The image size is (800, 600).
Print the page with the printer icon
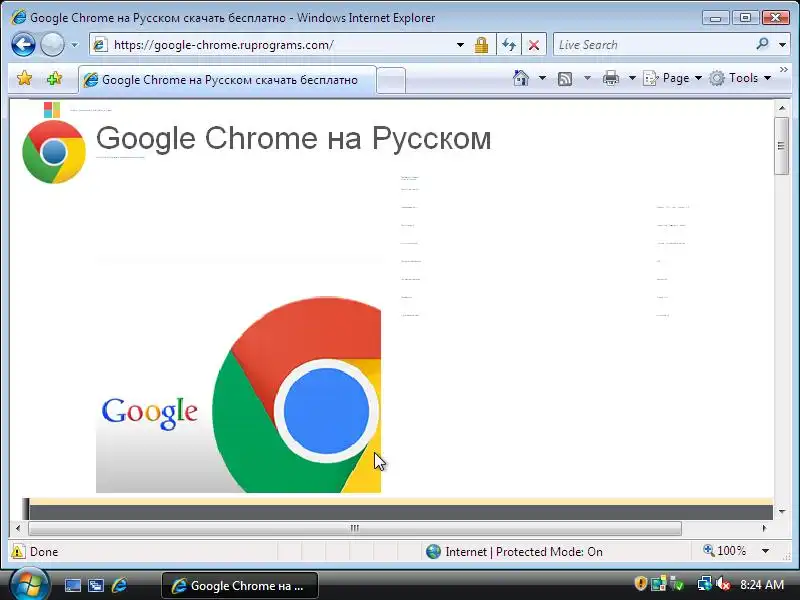point(611,78)
